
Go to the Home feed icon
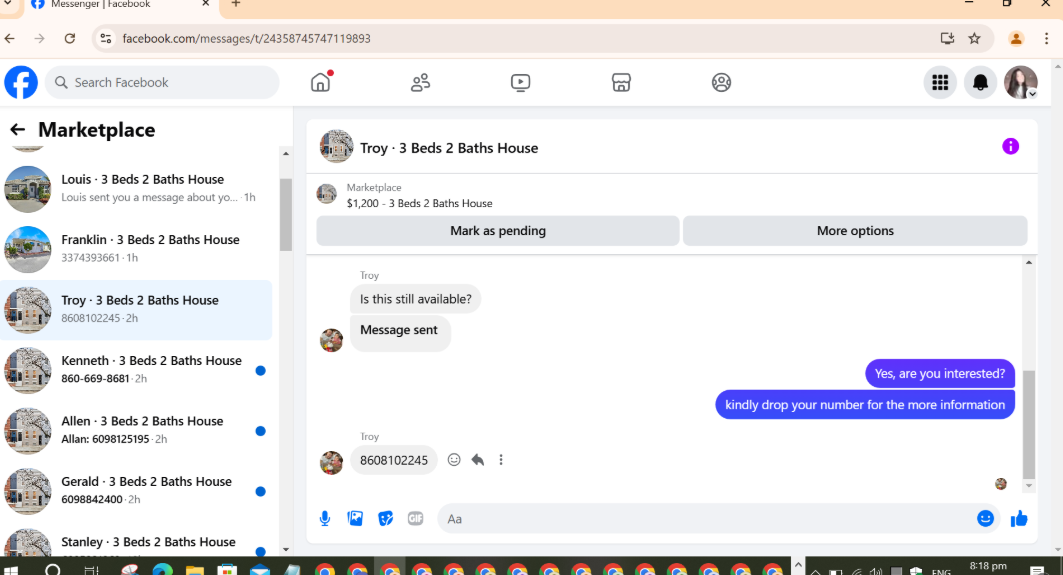pyautogui.click(x=321, y=83)
